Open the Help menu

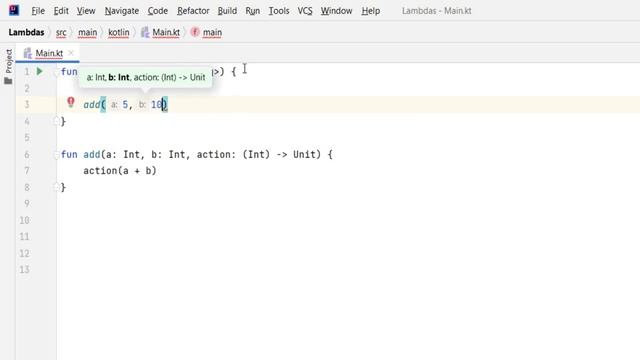coord(371,11)
